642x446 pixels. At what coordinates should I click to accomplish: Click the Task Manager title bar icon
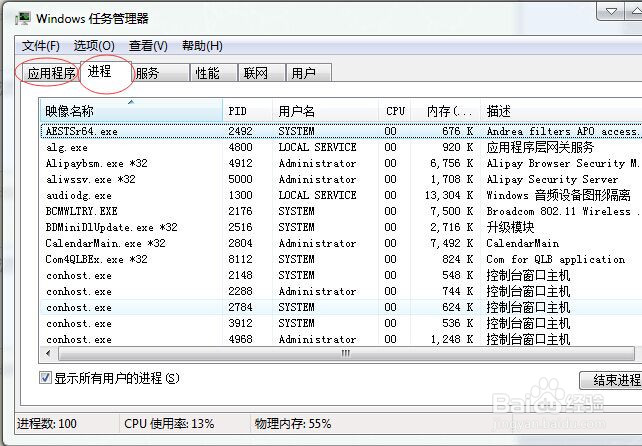23,18
